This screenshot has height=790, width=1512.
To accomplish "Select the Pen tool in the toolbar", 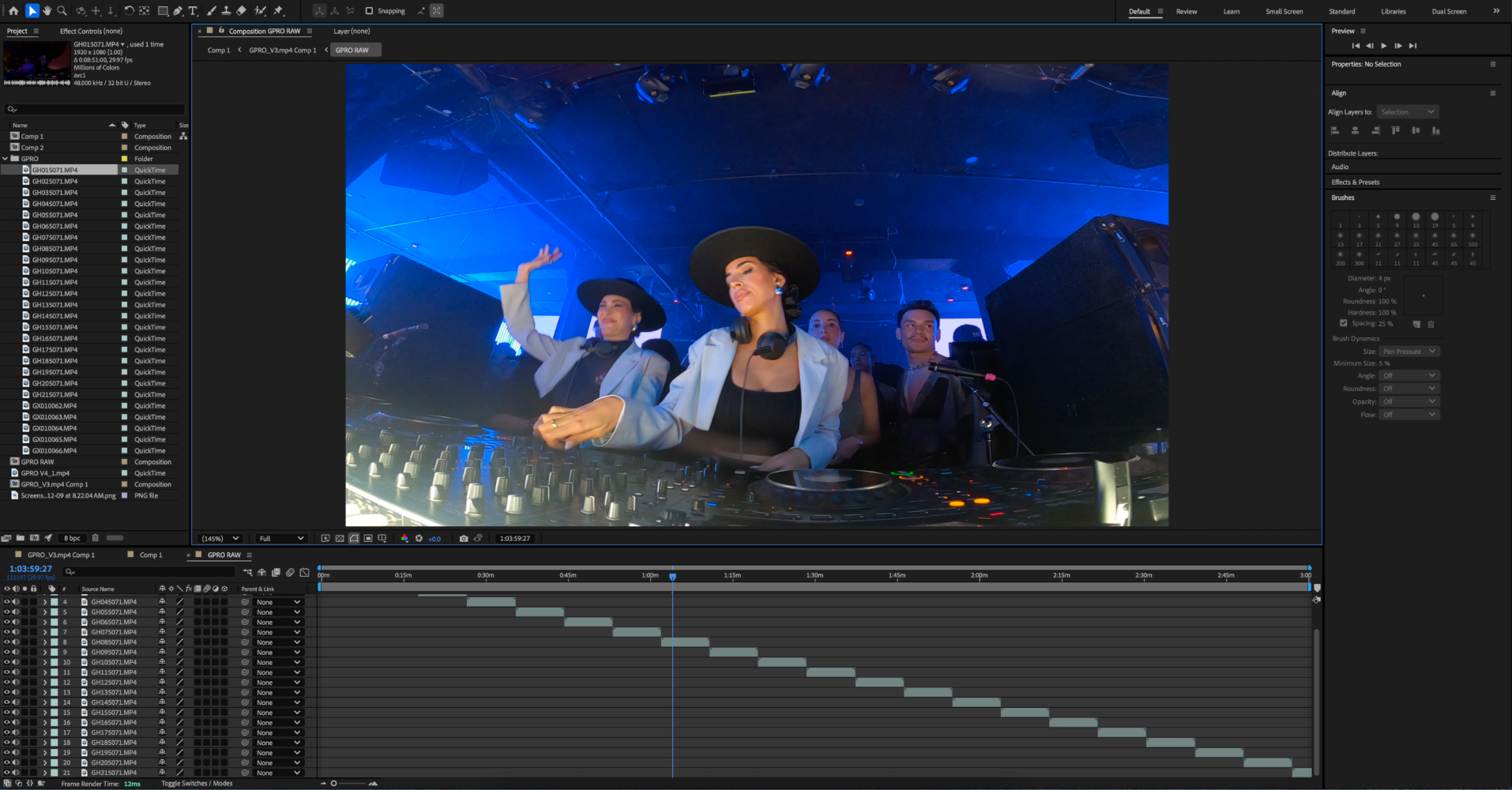I will pos(178,11).
